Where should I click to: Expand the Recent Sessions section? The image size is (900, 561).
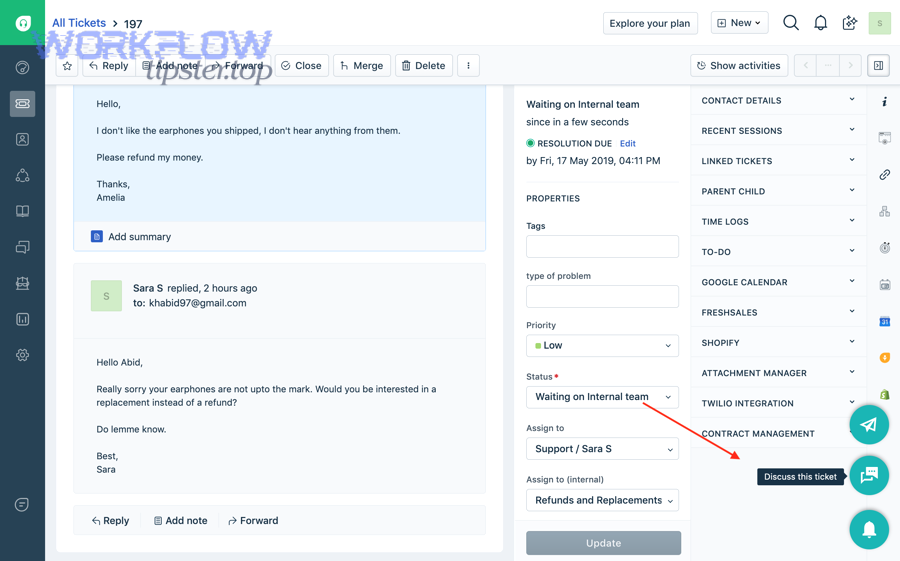pos(778,131)
